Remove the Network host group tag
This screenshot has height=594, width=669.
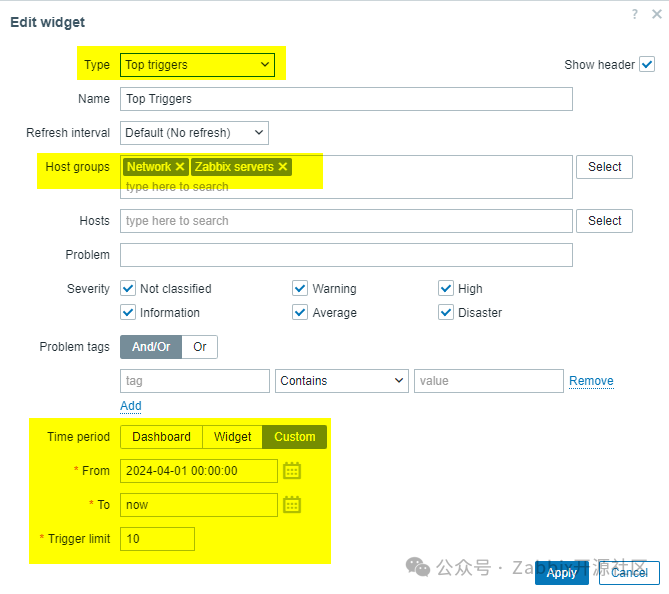coord(180,167)
